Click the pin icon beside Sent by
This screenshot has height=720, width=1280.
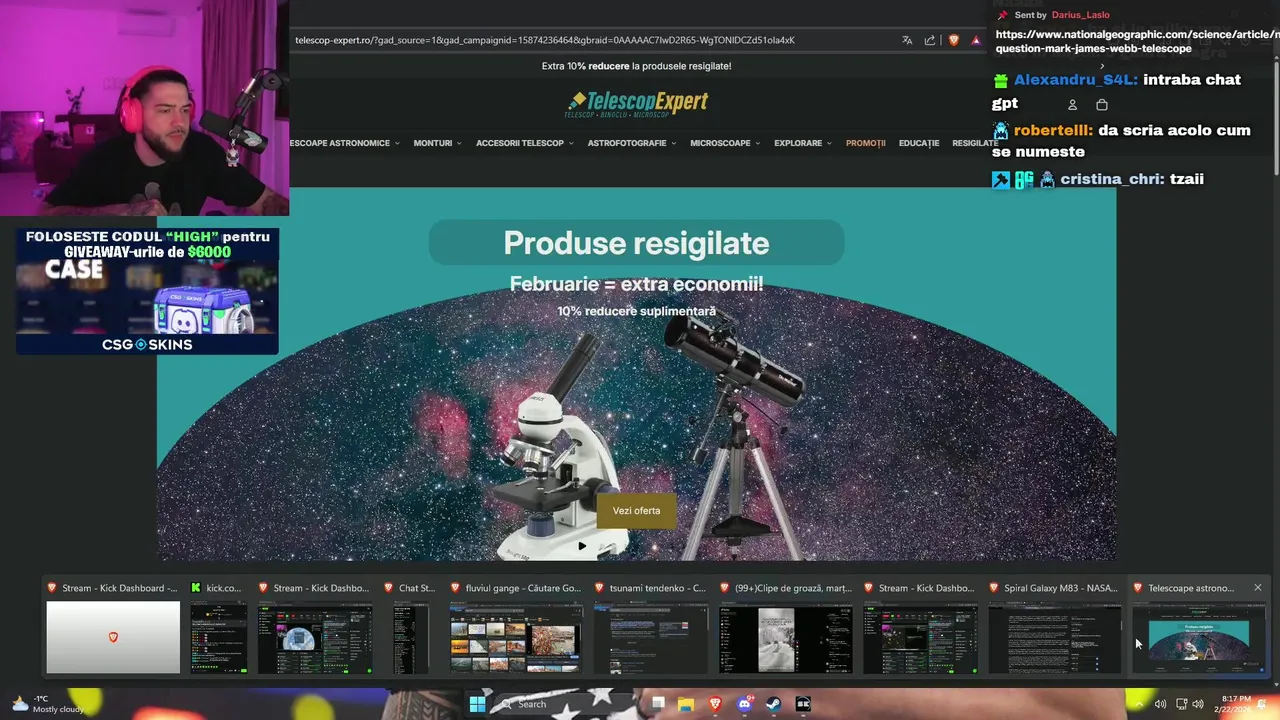pos(1003,15)
